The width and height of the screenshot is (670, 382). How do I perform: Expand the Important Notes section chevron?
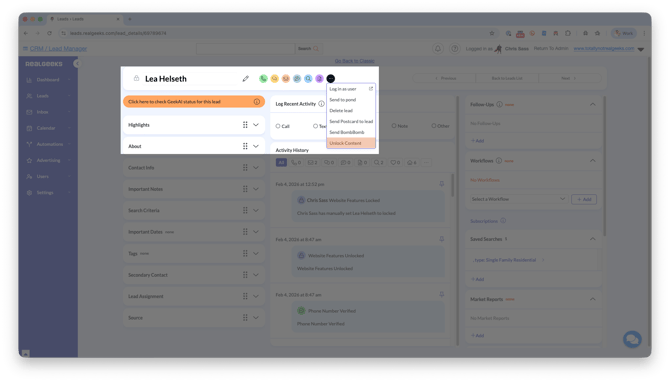[256, 189]
